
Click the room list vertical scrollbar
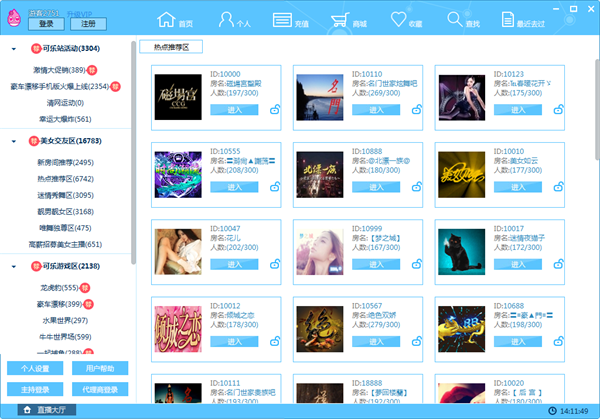[597, 109]
